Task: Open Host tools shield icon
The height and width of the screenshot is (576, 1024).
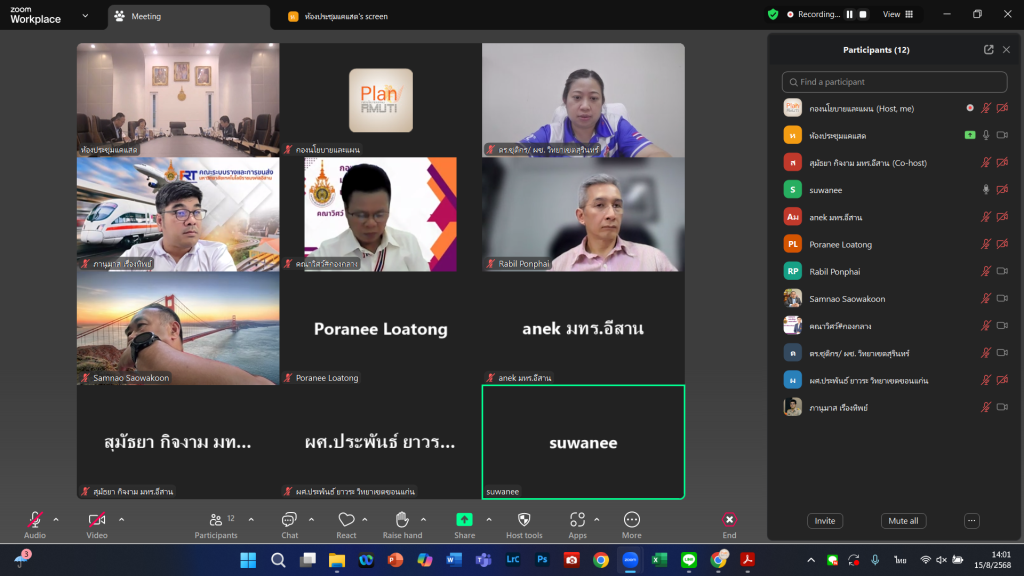Action: click(524, 520)
